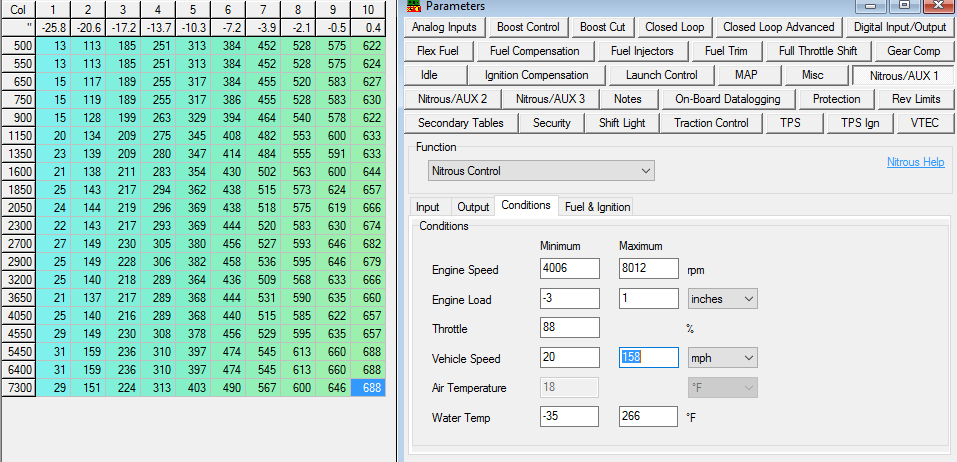
Task: Switch to the Fuel & Ignition tab
Action: [597, 207]
